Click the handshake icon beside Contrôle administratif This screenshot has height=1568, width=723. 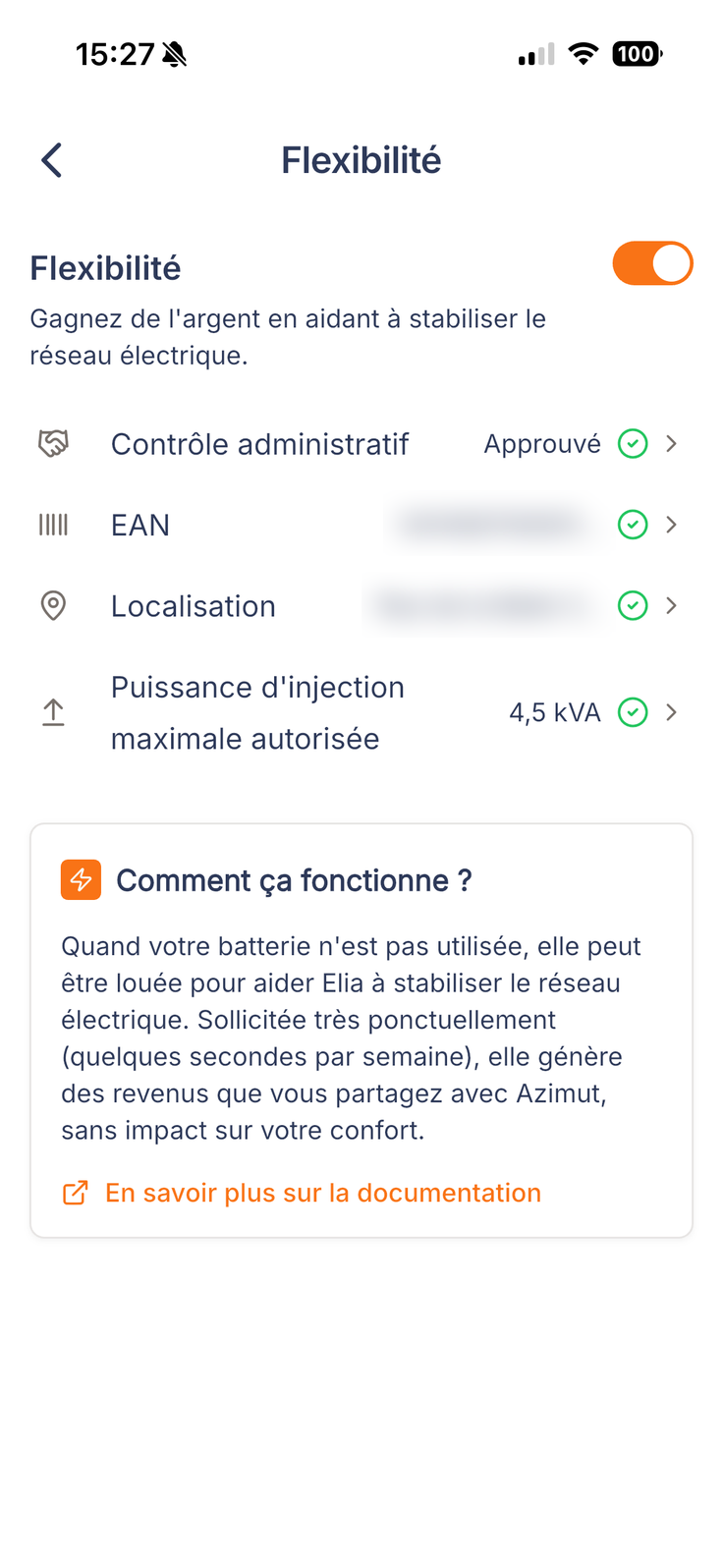coord(53,444)
